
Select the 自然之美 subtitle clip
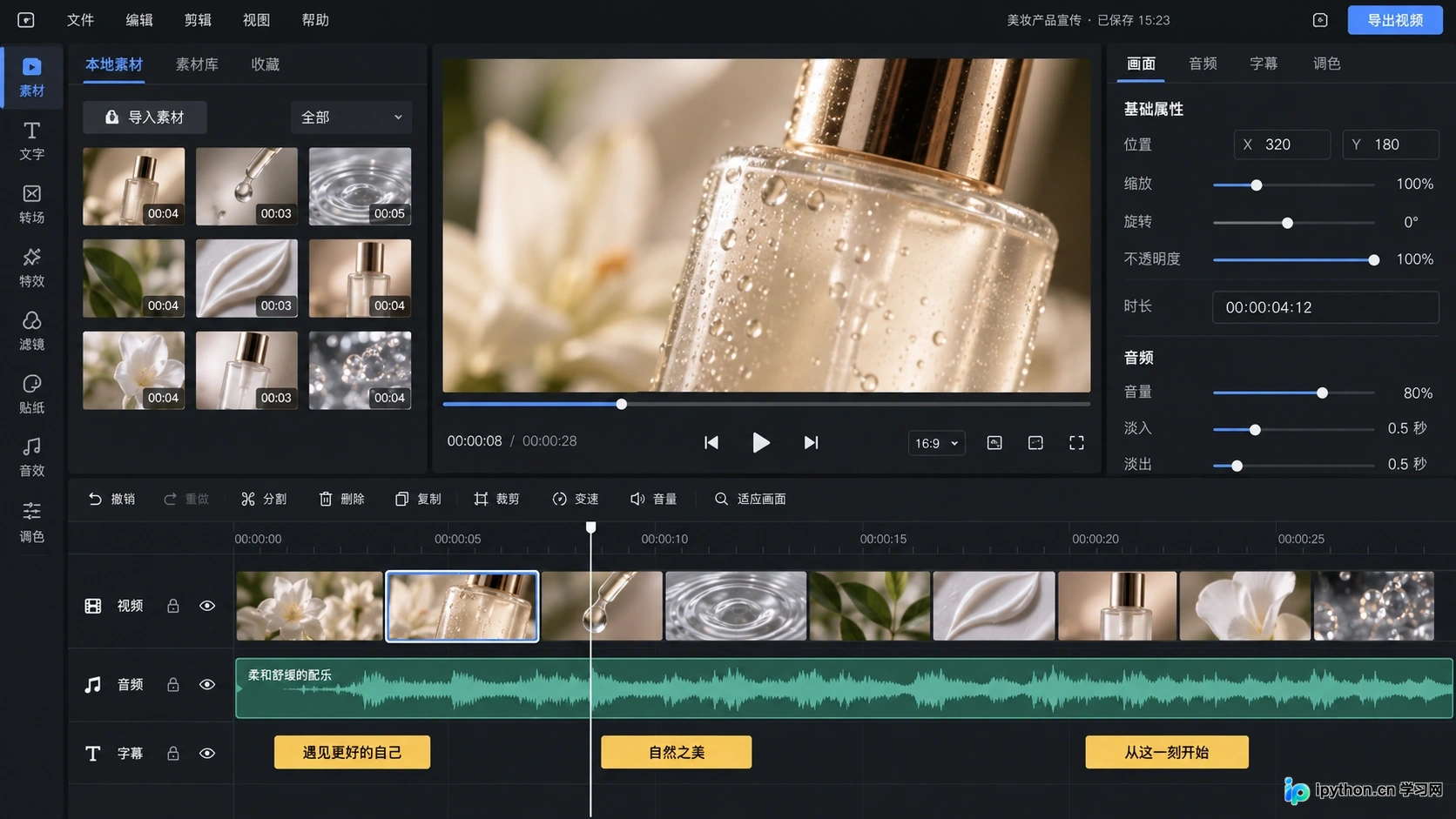pyautogui.click(x=677, y=753)
